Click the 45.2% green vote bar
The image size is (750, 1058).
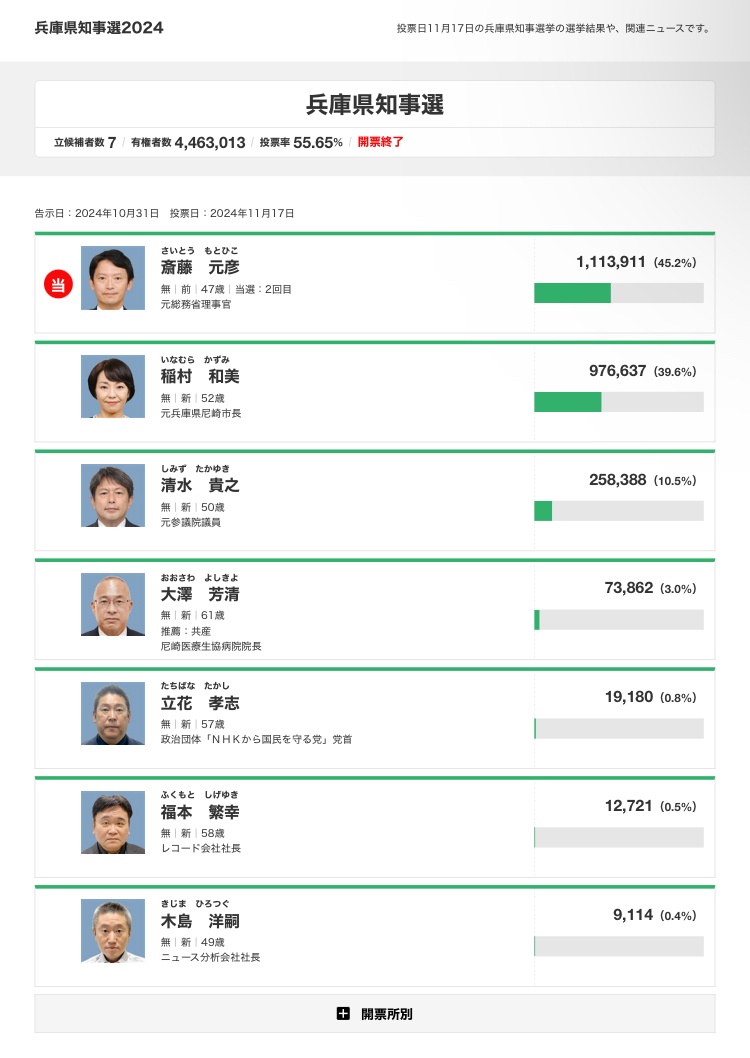click(x=573, y=293)
